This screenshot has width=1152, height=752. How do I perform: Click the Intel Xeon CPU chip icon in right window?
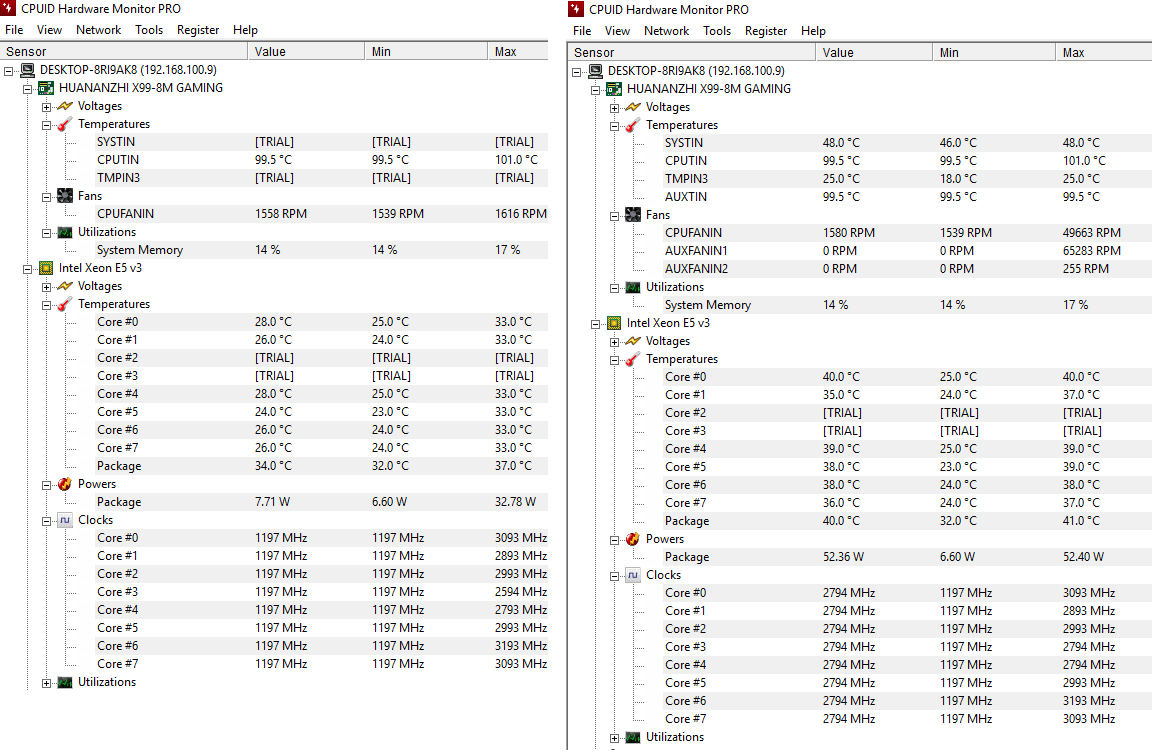coord(614,323)
